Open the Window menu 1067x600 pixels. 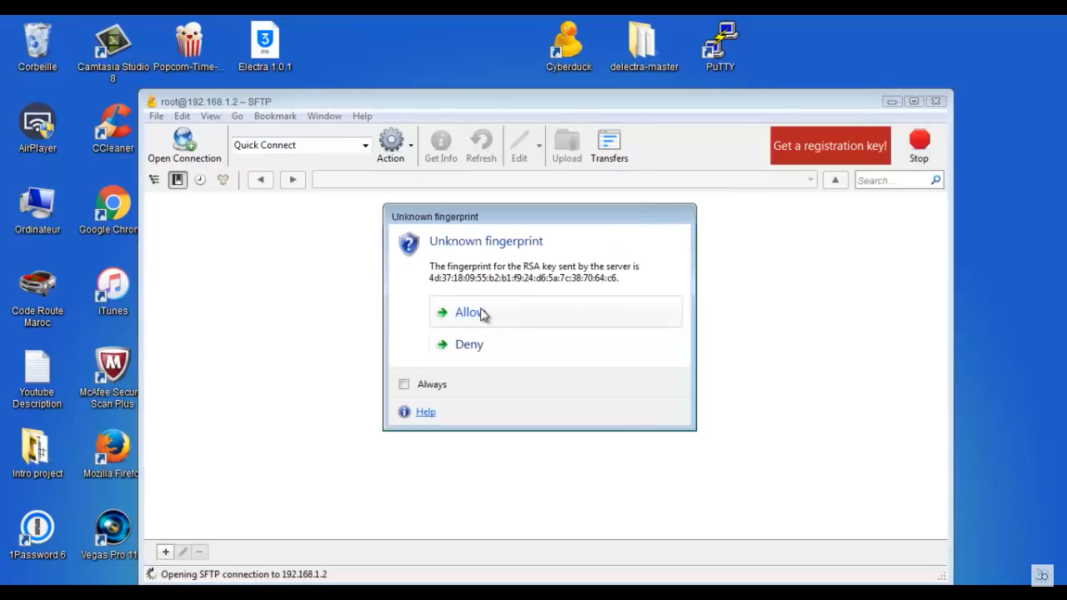(324, 116)
